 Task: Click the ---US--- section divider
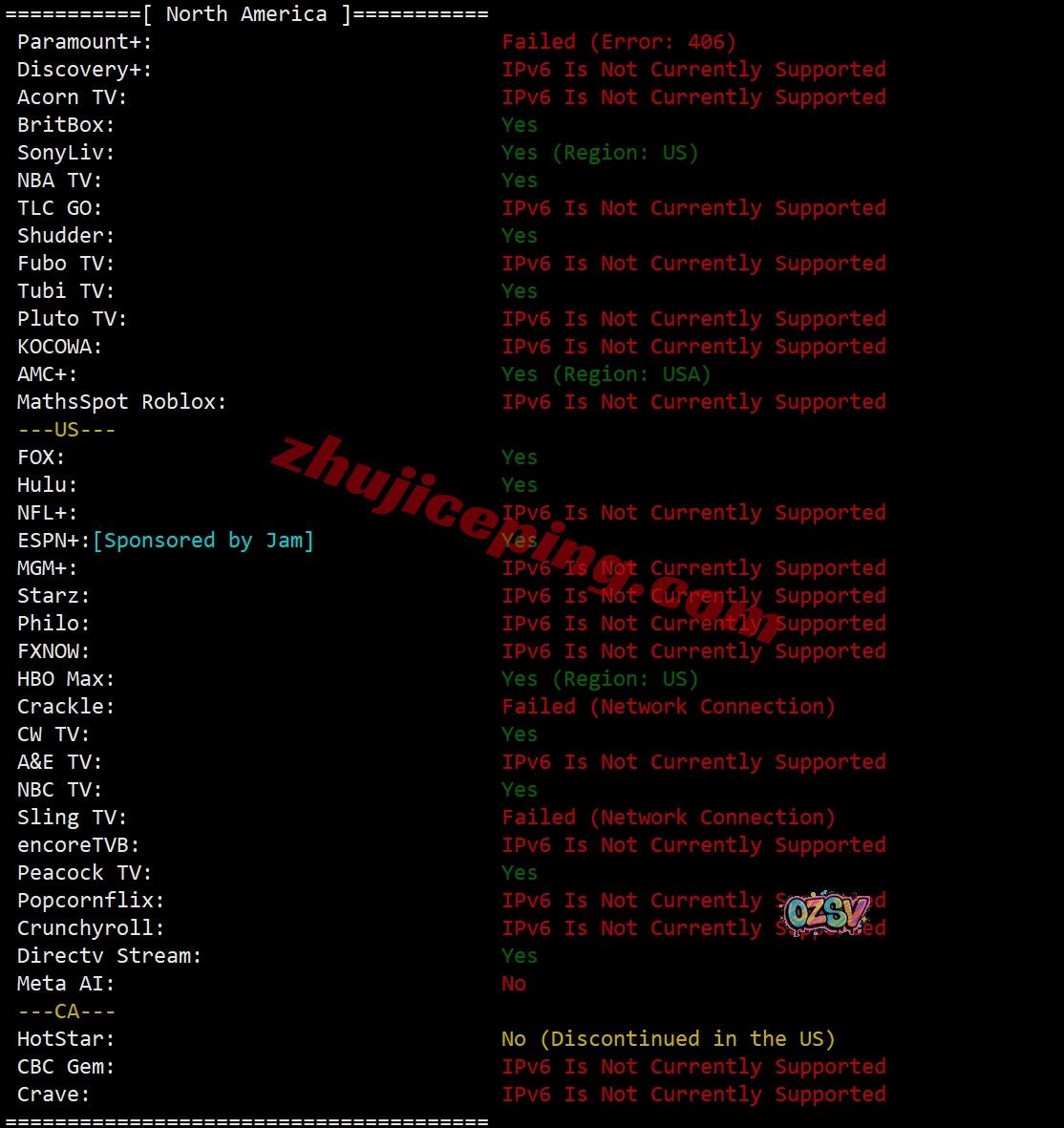point(66,430)
